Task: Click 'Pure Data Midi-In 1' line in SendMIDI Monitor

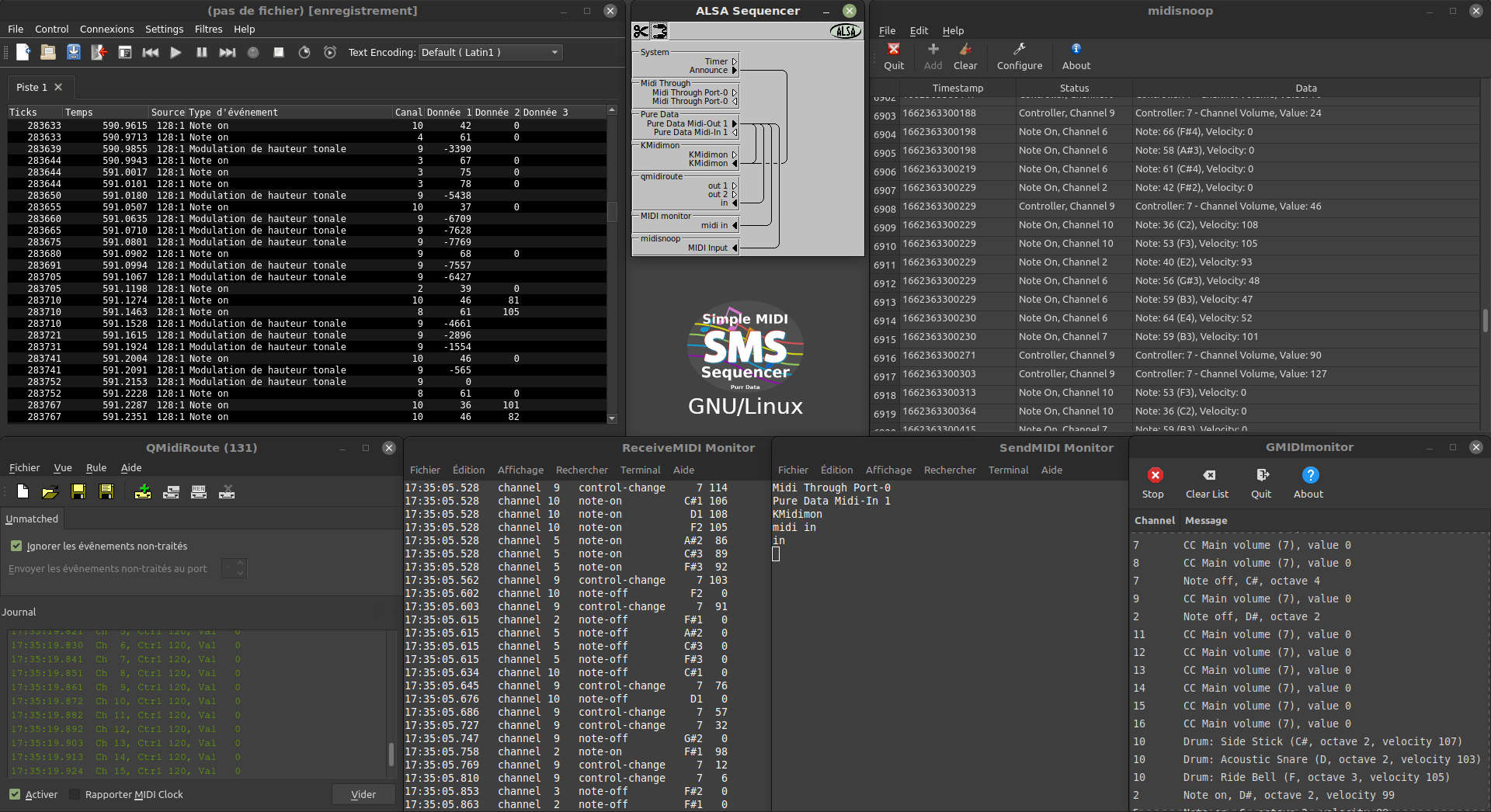Action: pyautogui.click(x=831, y=501)
